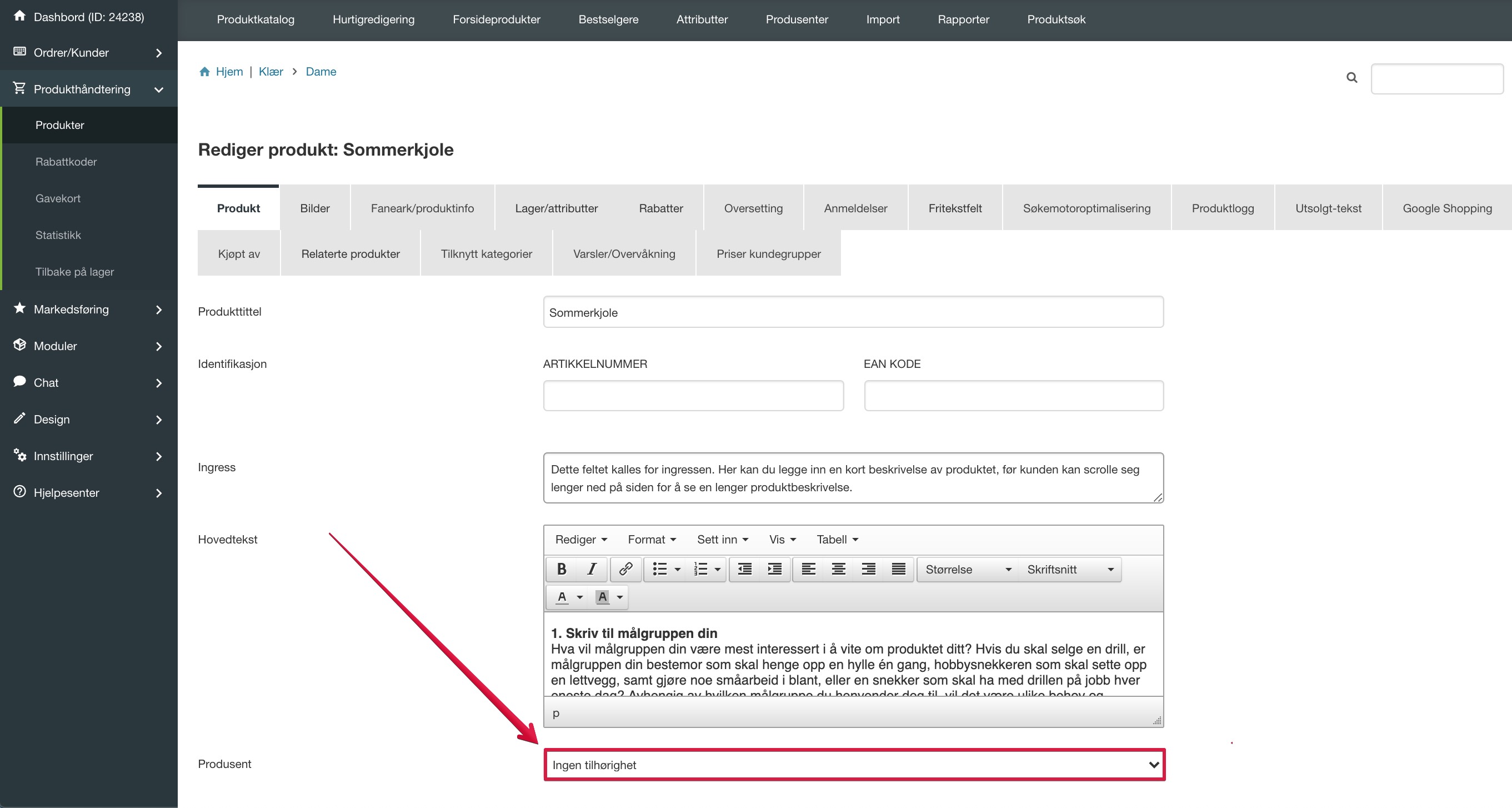The height and width of the screenshot is (808, 1512).
Task: Collapse the Produkthåndtering chevron
Action: [158, 89]
